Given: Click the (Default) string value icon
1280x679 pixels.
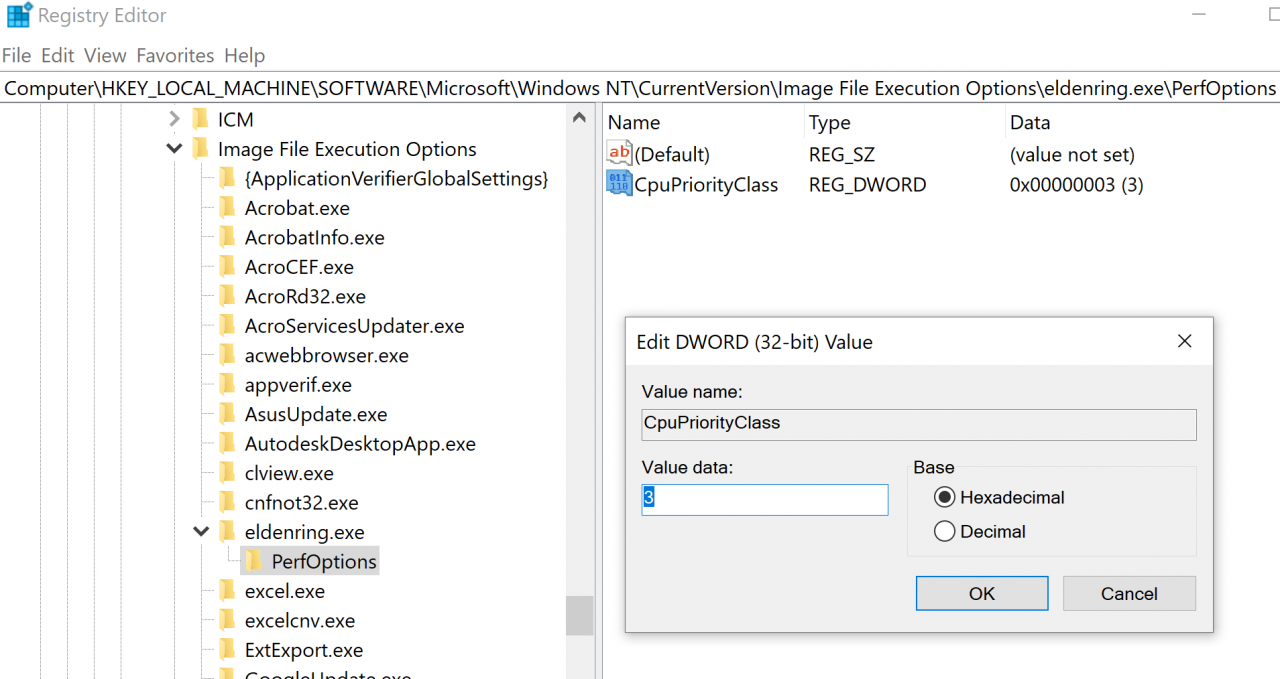Looking at the screenshot, I should click(620, 154).
